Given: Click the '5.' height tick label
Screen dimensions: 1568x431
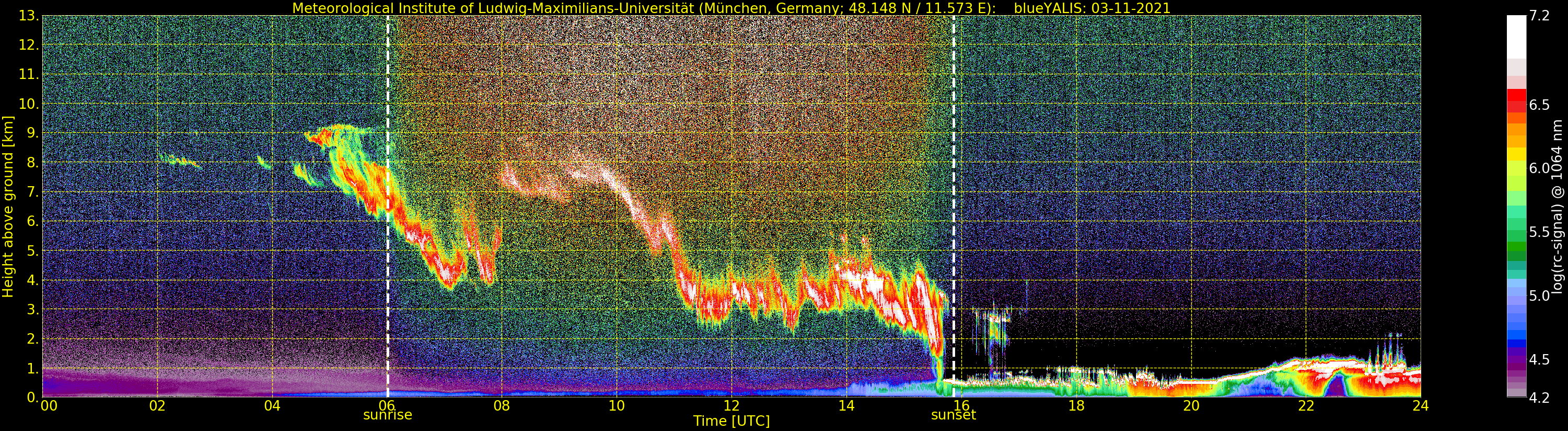Looking at the screenshot, I should (32, 251).
